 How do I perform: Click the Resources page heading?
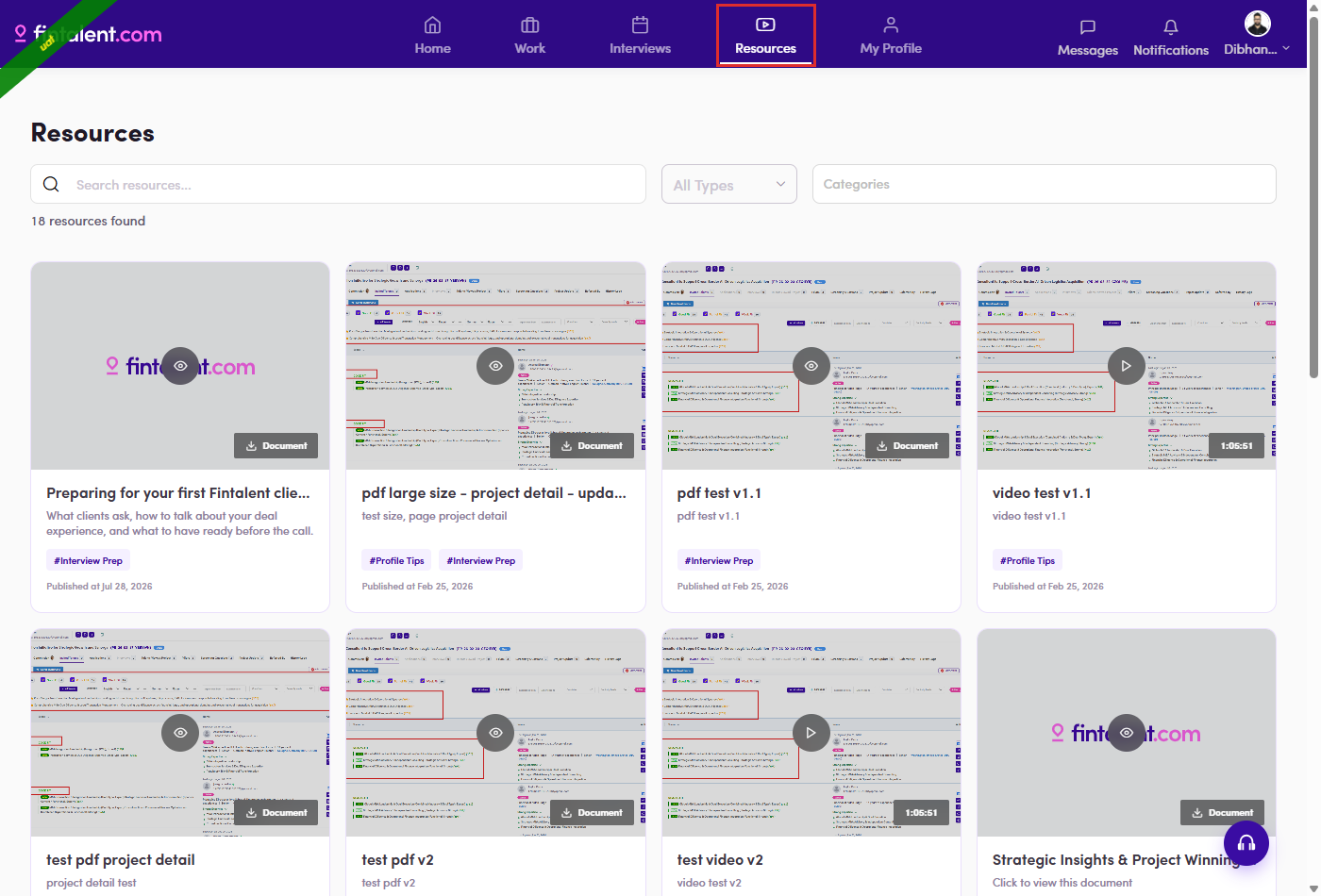pos(92,133)
